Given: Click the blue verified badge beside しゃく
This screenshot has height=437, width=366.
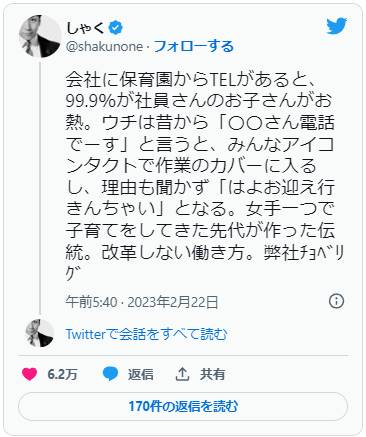Looking at the screenshot, I should (116, 28).
